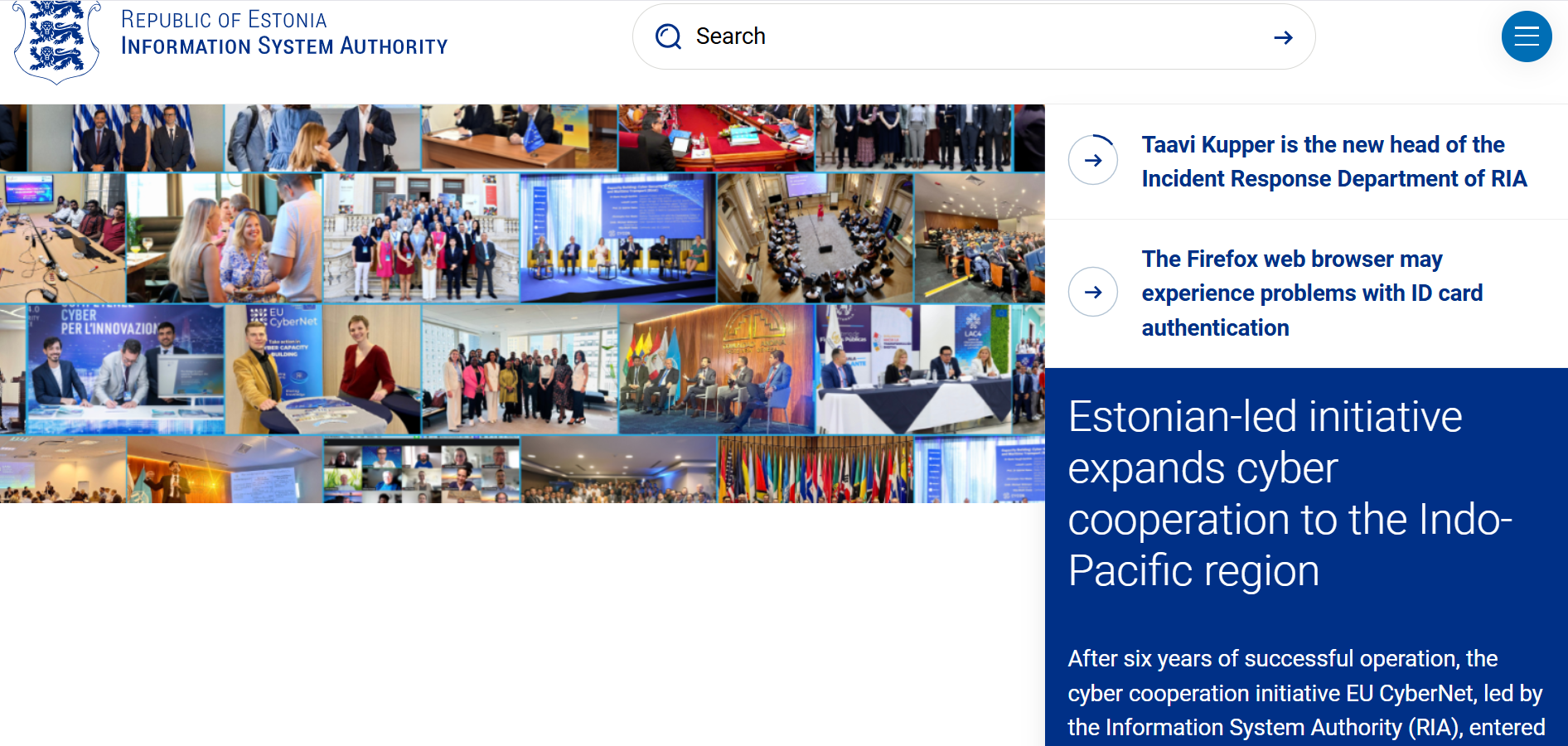Click the EU CyberNet article summary paragraph
Viewport: 1568px width, 746px height.
pyautogui.click(x=1305, y=693)
